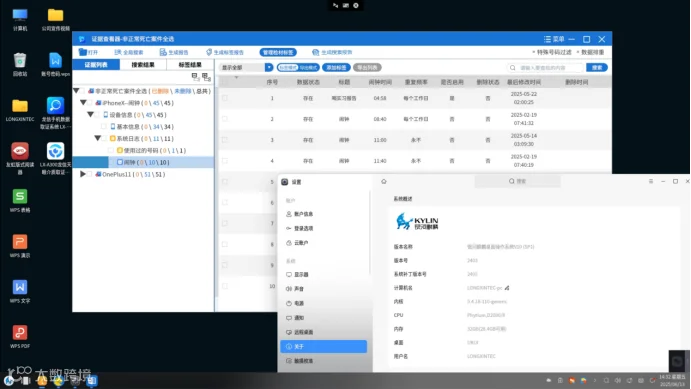Focus the Settings window search box

[x=517, y=181]
